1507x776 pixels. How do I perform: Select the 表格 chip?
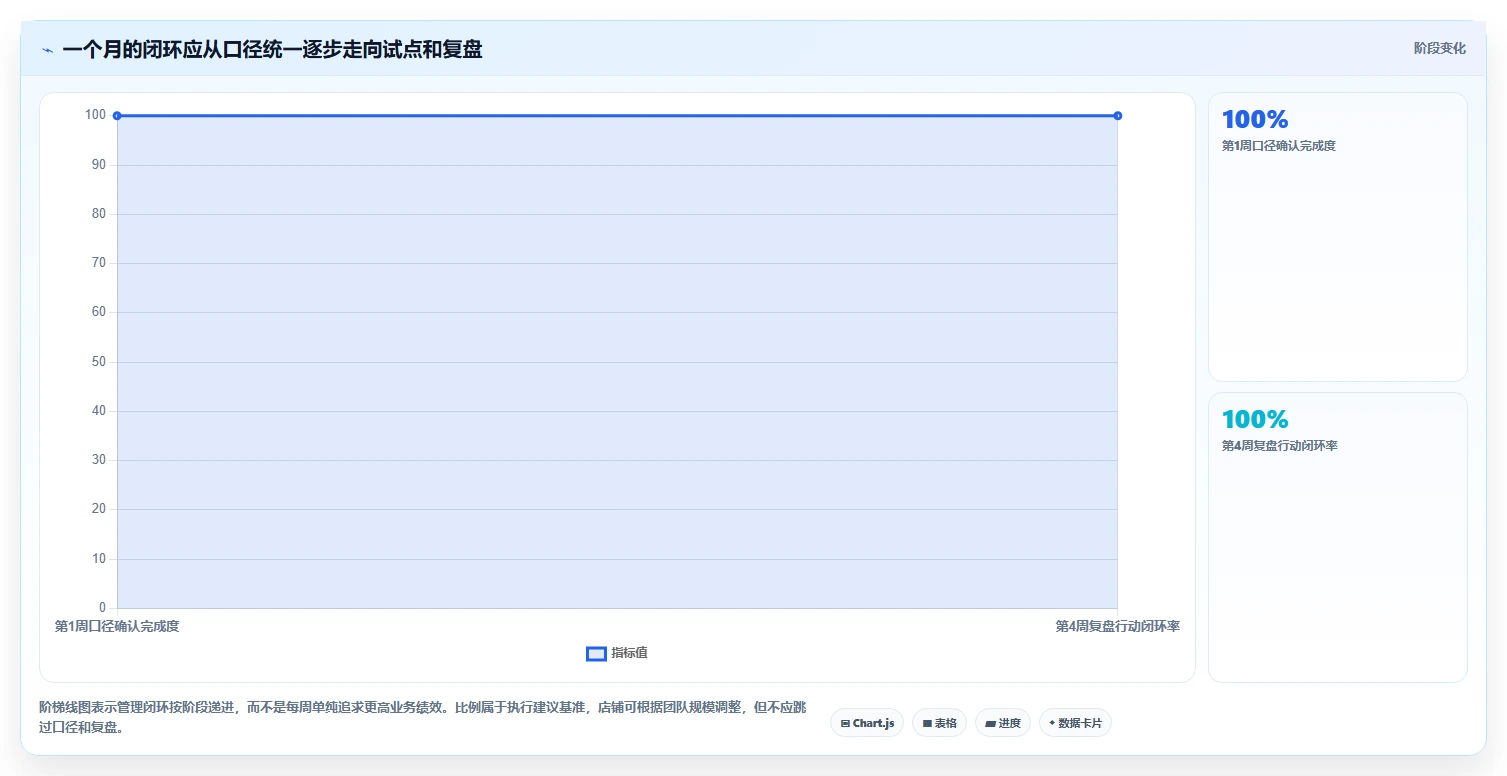click(939, 723)
